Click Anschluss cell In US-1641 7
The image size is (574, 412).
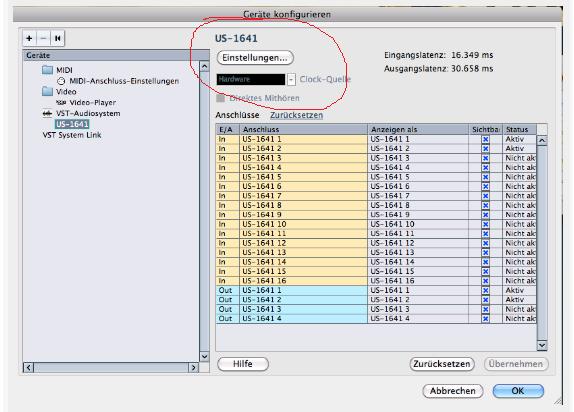coord(303,196)
